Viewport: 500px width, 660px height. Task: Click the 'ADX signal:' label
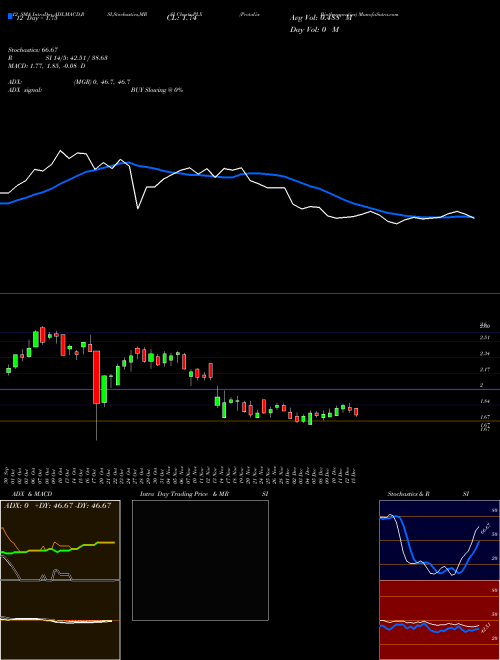[x=25, y=90]
